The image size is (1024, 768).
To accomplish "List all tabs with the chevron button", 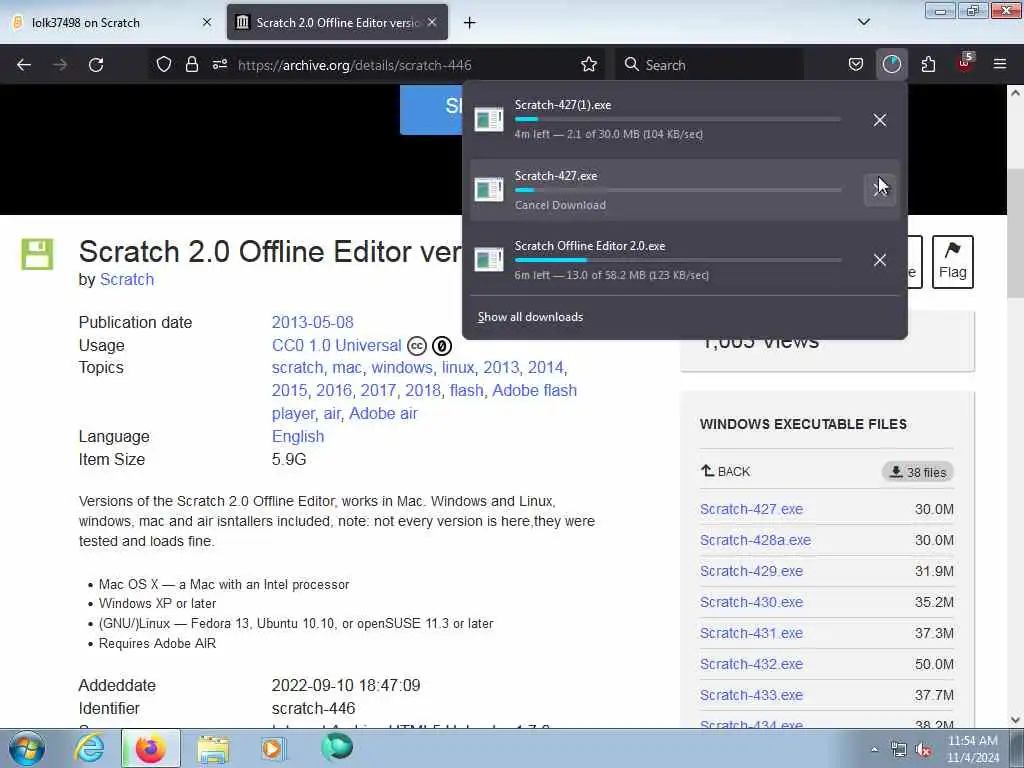I will (x=863, y=22).
